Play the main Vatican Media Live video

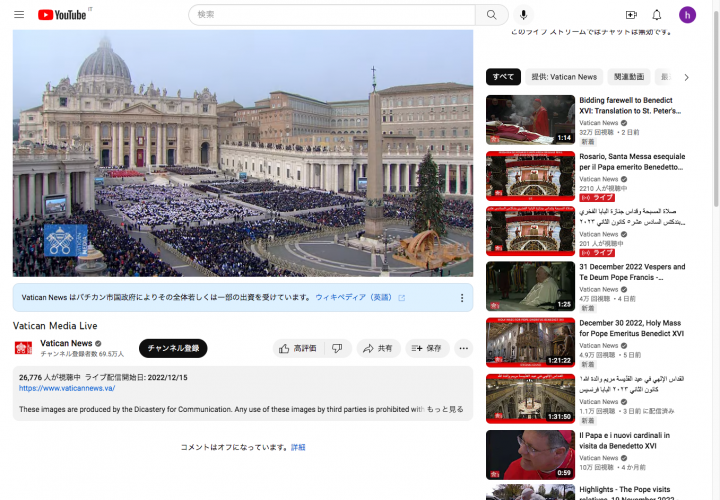point(243,153)
